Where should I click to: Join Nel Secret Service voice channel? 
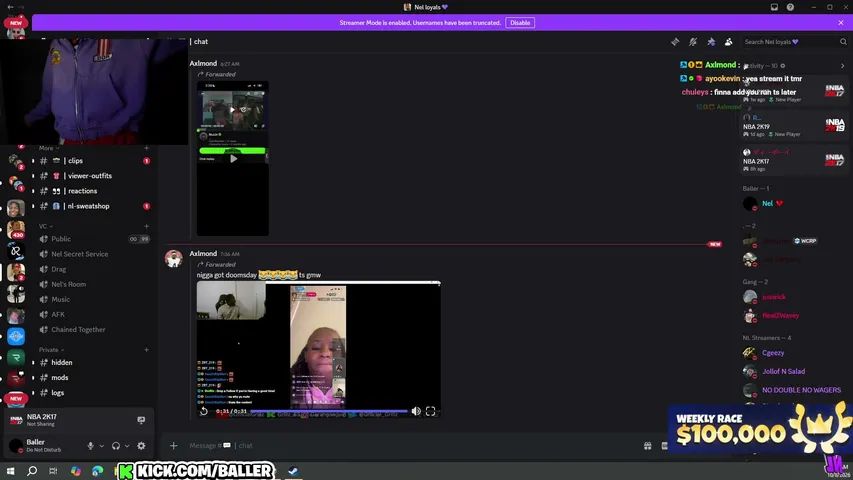click(x=79, y=254)
